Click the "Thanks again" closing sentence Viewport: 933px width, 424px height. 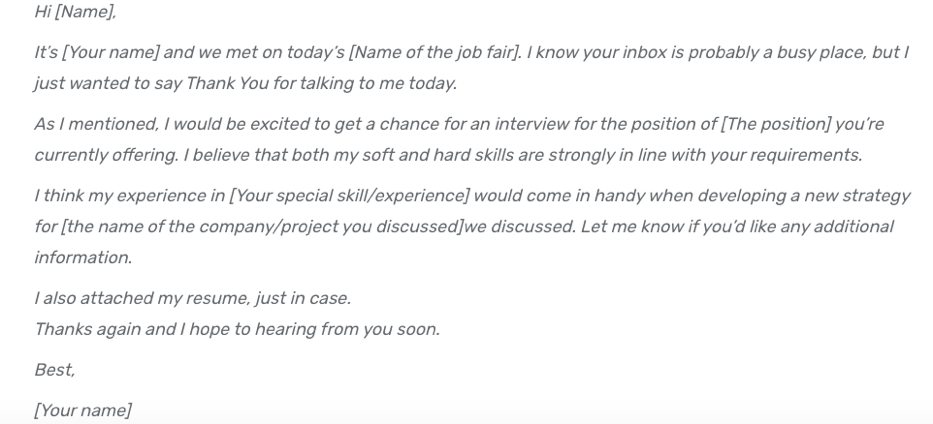236,329
